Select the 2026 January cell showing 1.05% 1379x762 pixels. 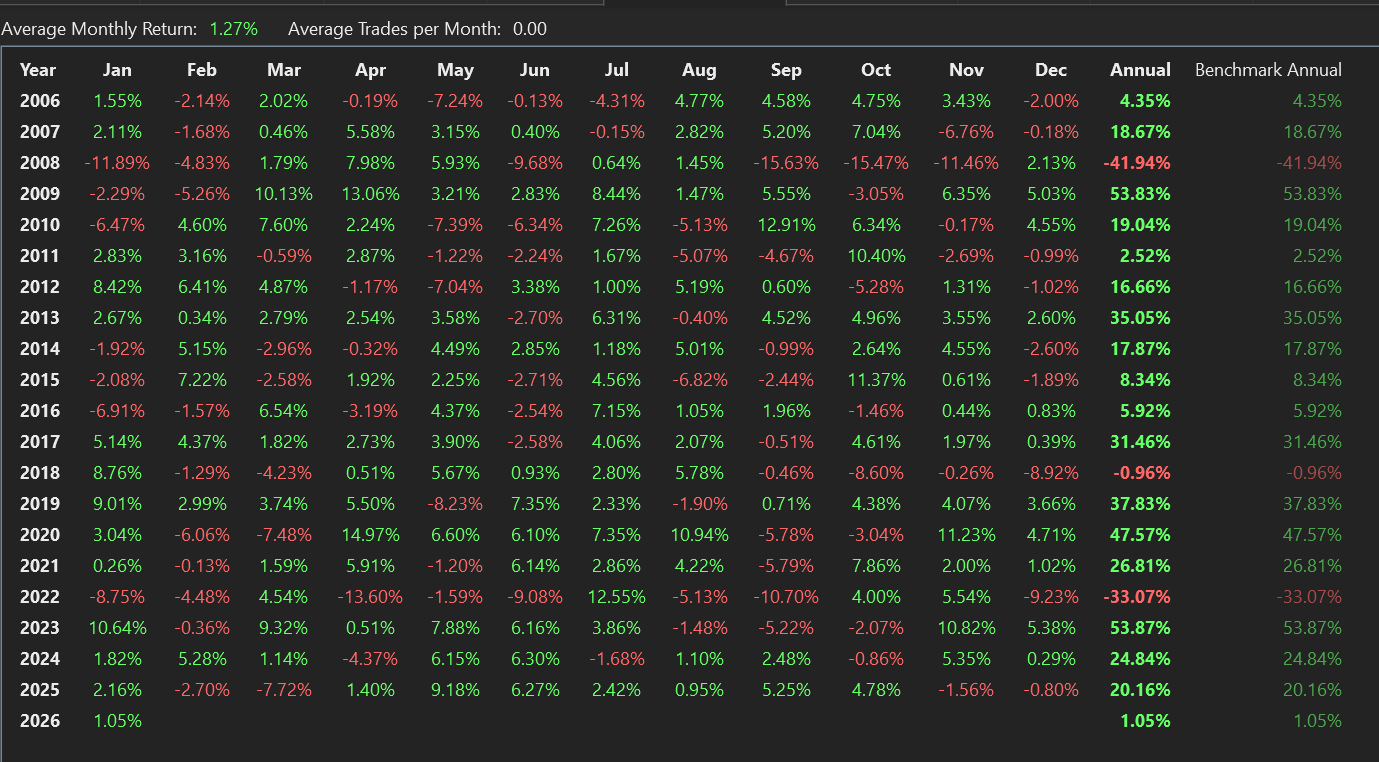coord(117,721)
